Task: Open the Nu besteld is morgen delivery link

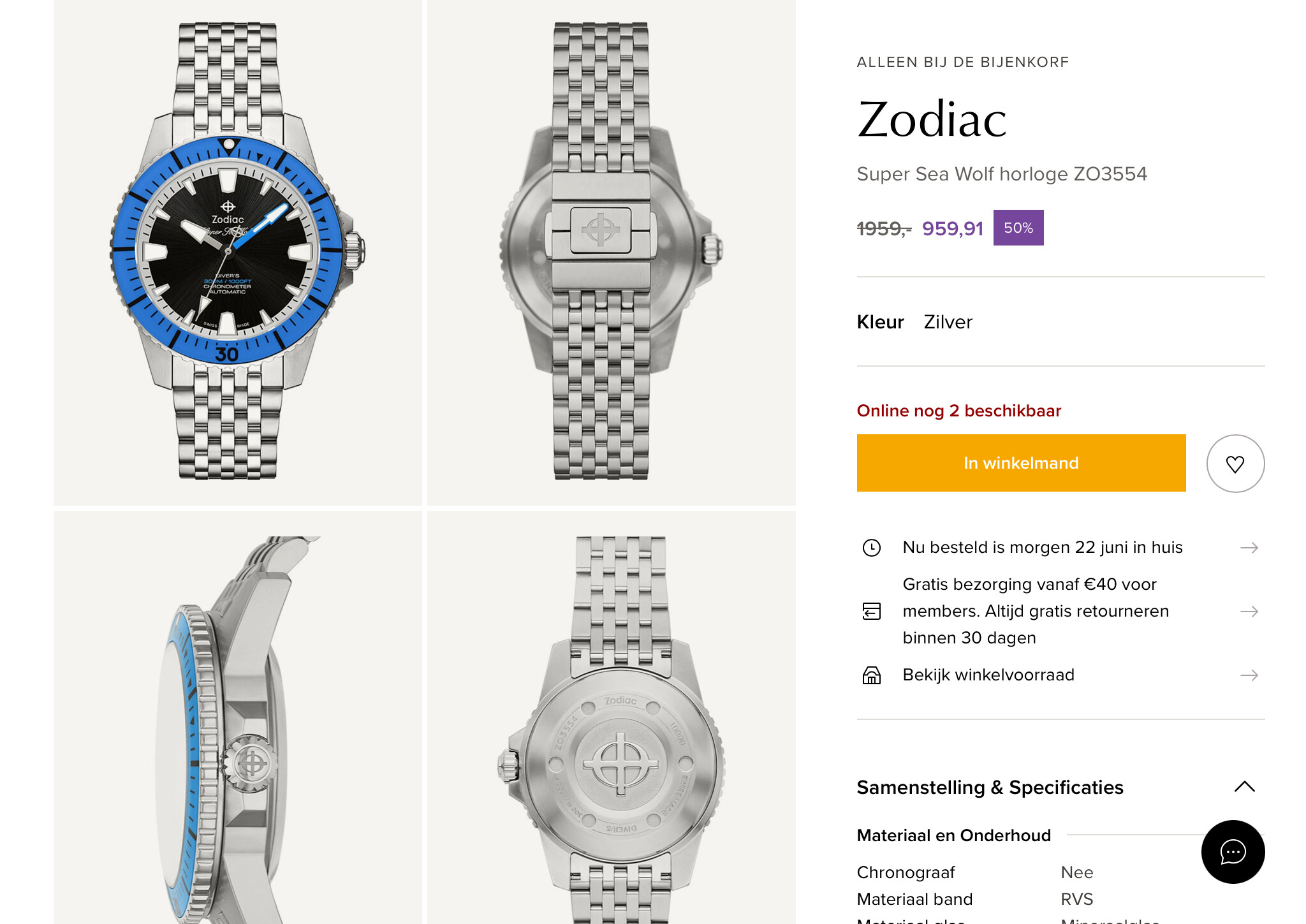Action: pos(1043,547)
